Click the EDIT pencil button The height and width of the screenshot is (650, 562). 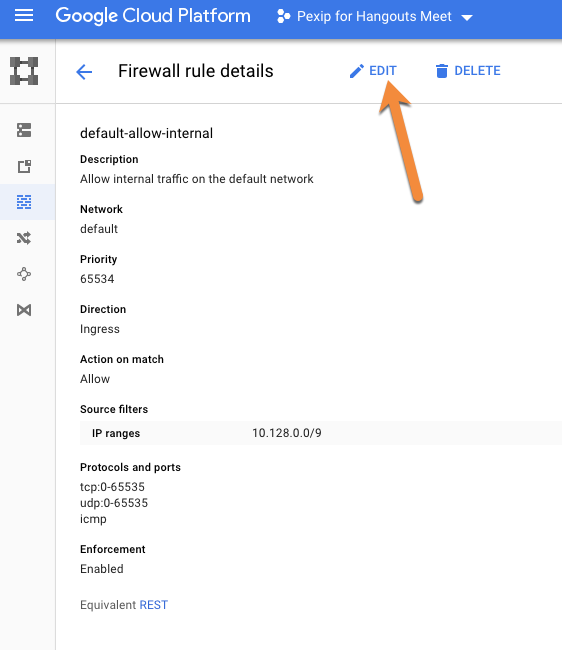(373, 71)
